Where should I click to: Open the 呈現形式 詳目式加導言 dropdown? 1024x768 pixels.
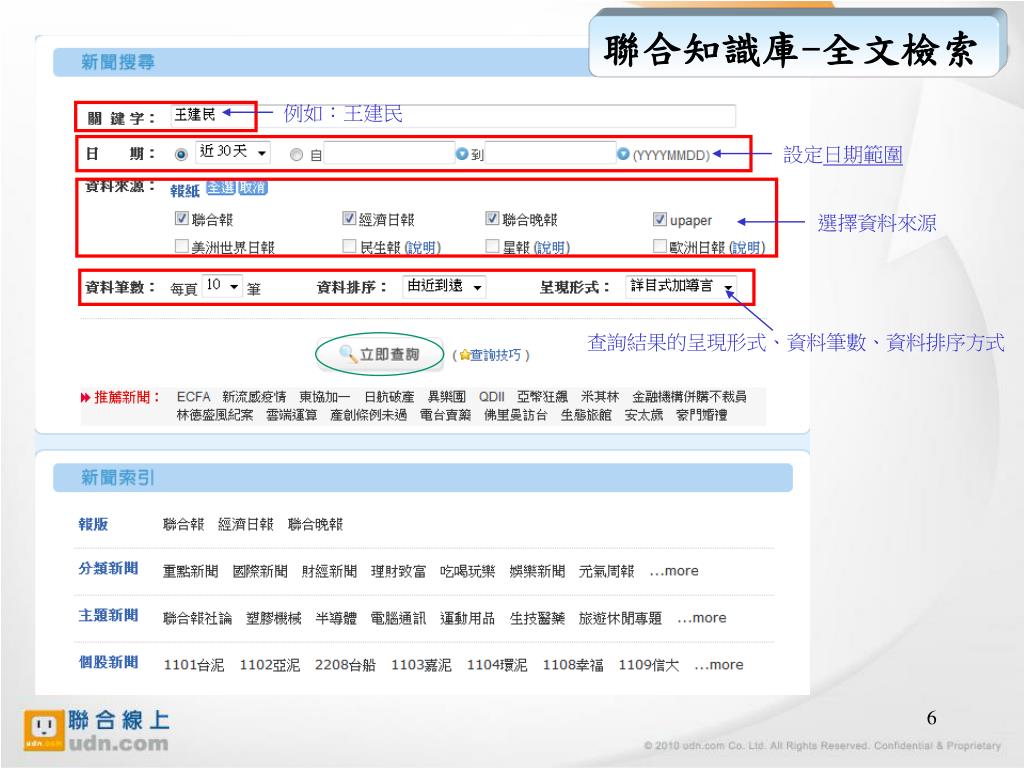pyautogui.click(x=681, y=286)
